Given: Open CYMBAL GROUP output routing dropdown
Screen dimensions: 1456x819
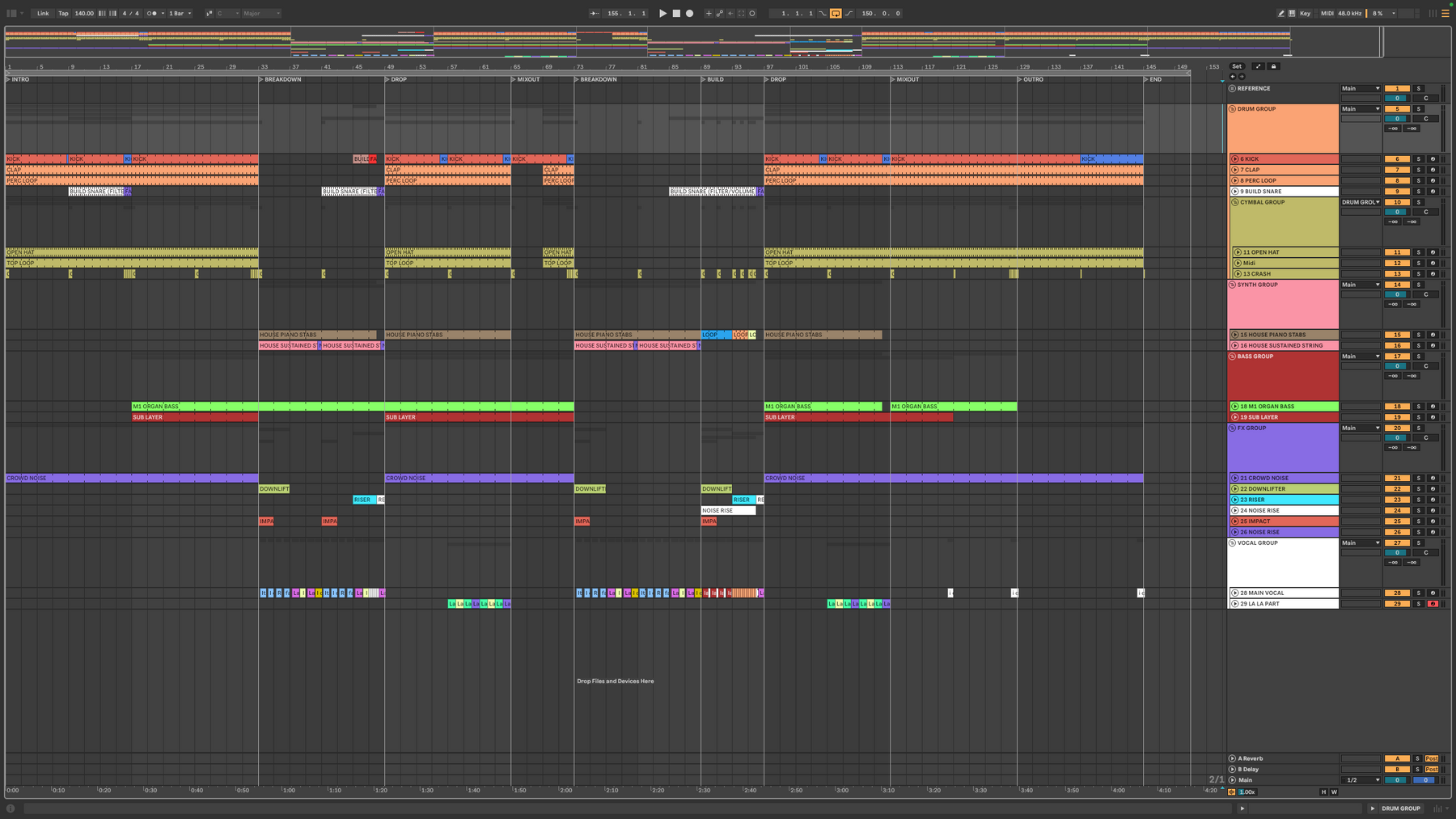Looking at the screenshot, I should coord(1361,202).
